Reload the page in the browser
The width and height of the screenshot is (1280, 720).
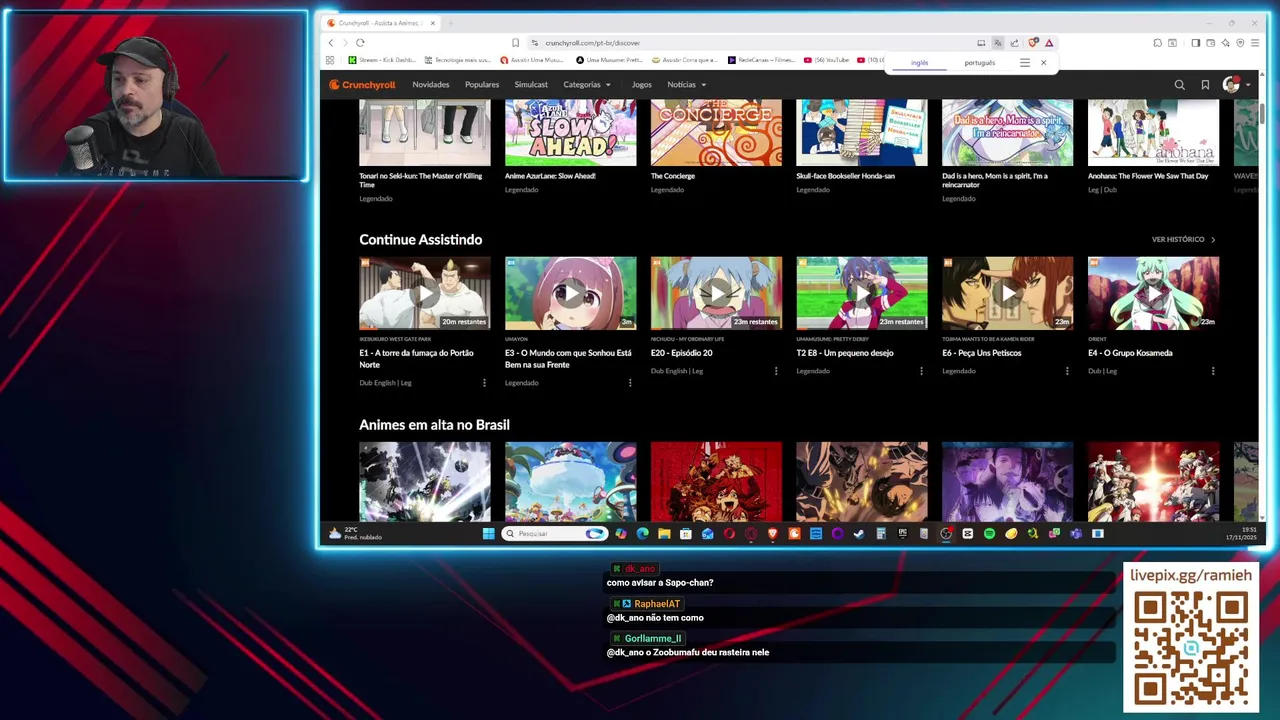pos(360,43)
